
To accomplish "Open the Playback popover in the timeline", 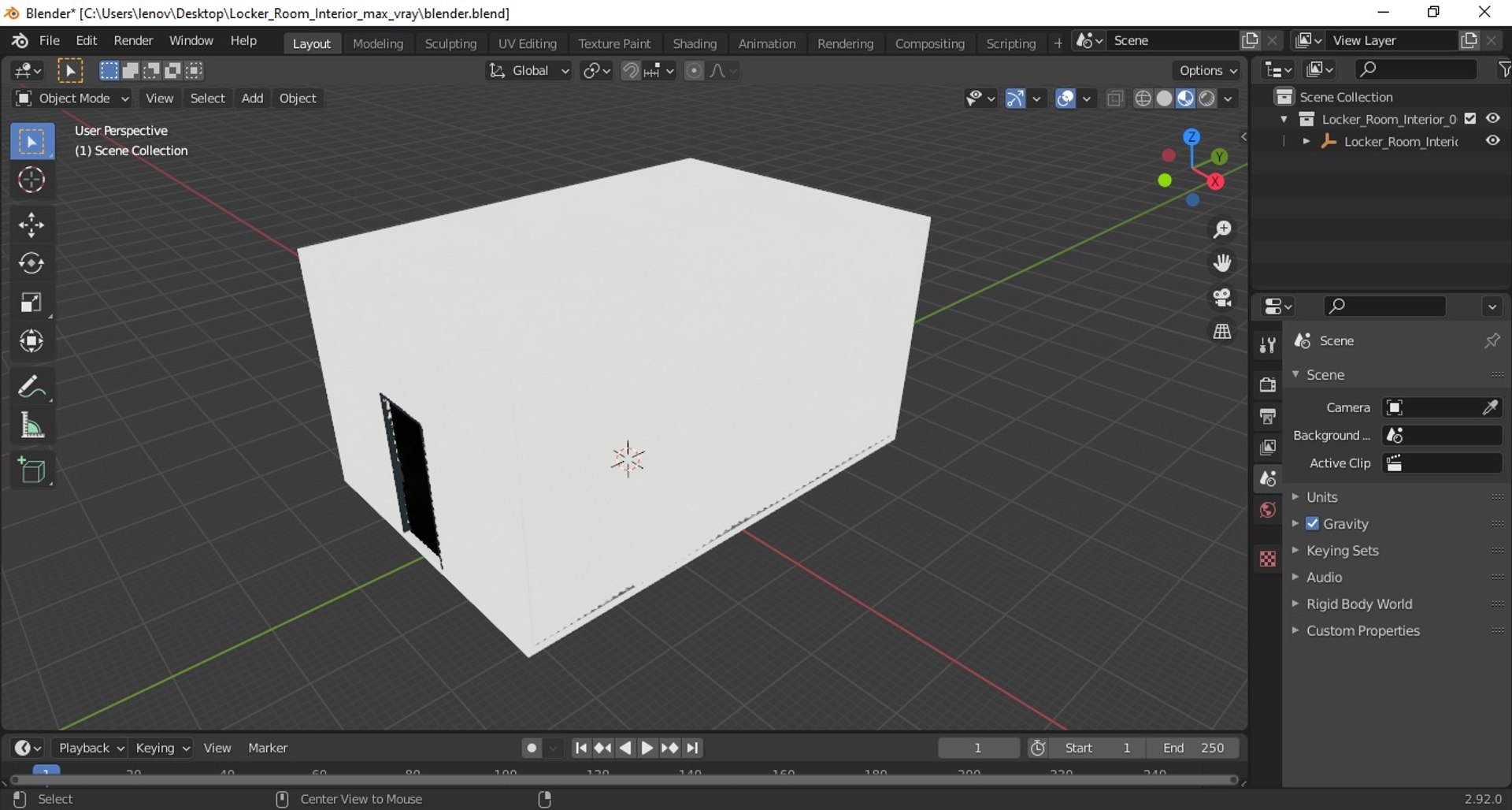I will (91, 748).
